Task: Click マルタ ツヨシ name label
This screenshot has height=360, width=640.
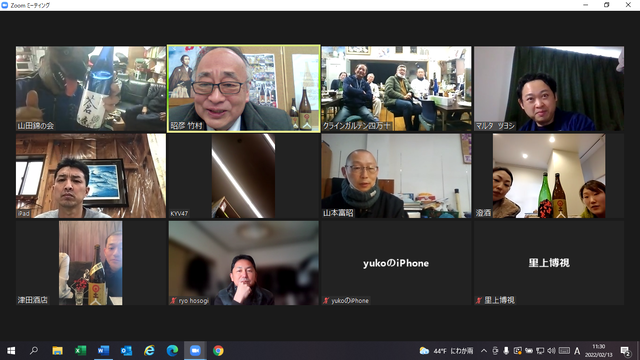Action: [x=495, y=126]
